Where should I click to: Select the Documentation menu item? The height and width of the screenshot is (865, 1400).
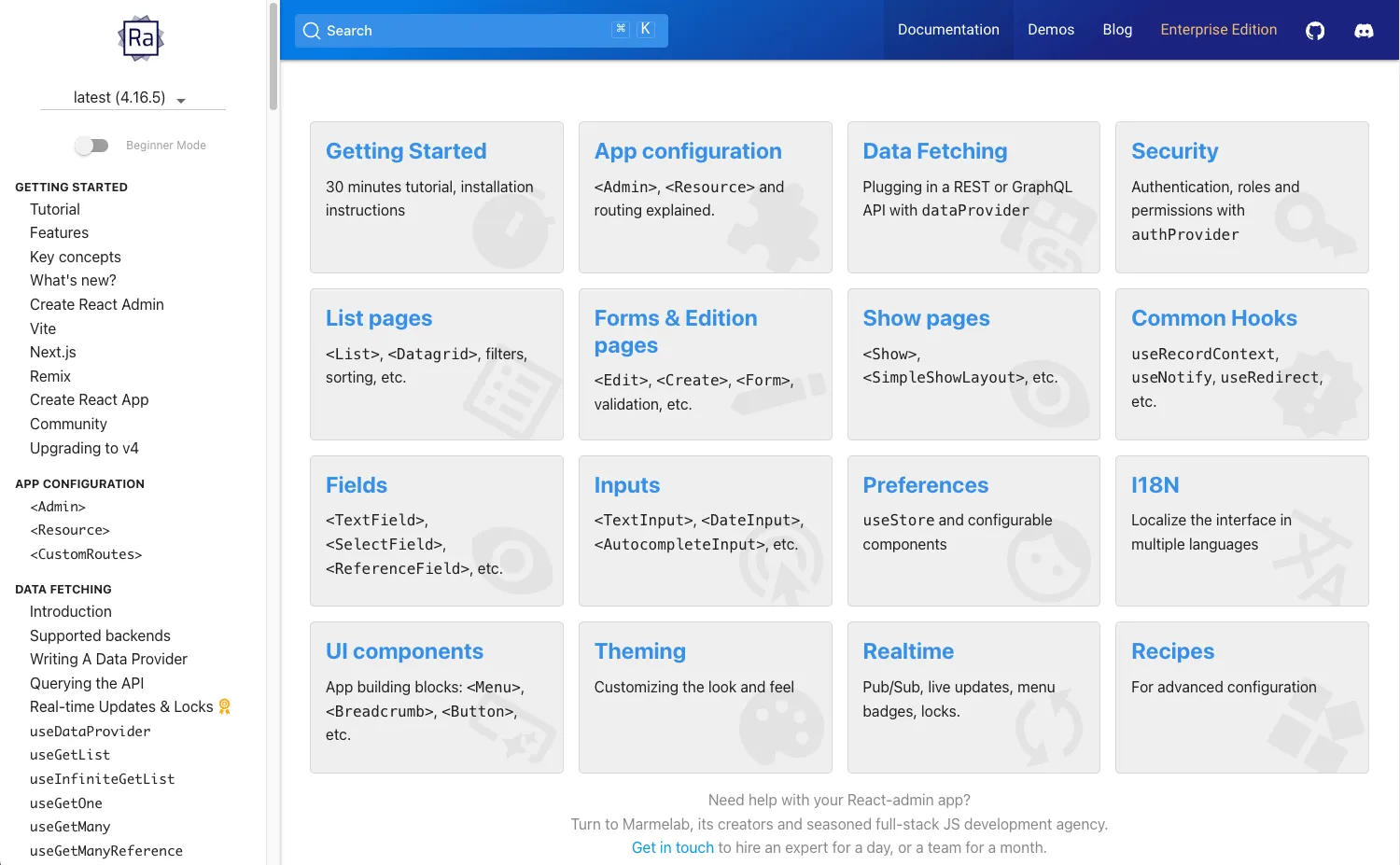948,29
